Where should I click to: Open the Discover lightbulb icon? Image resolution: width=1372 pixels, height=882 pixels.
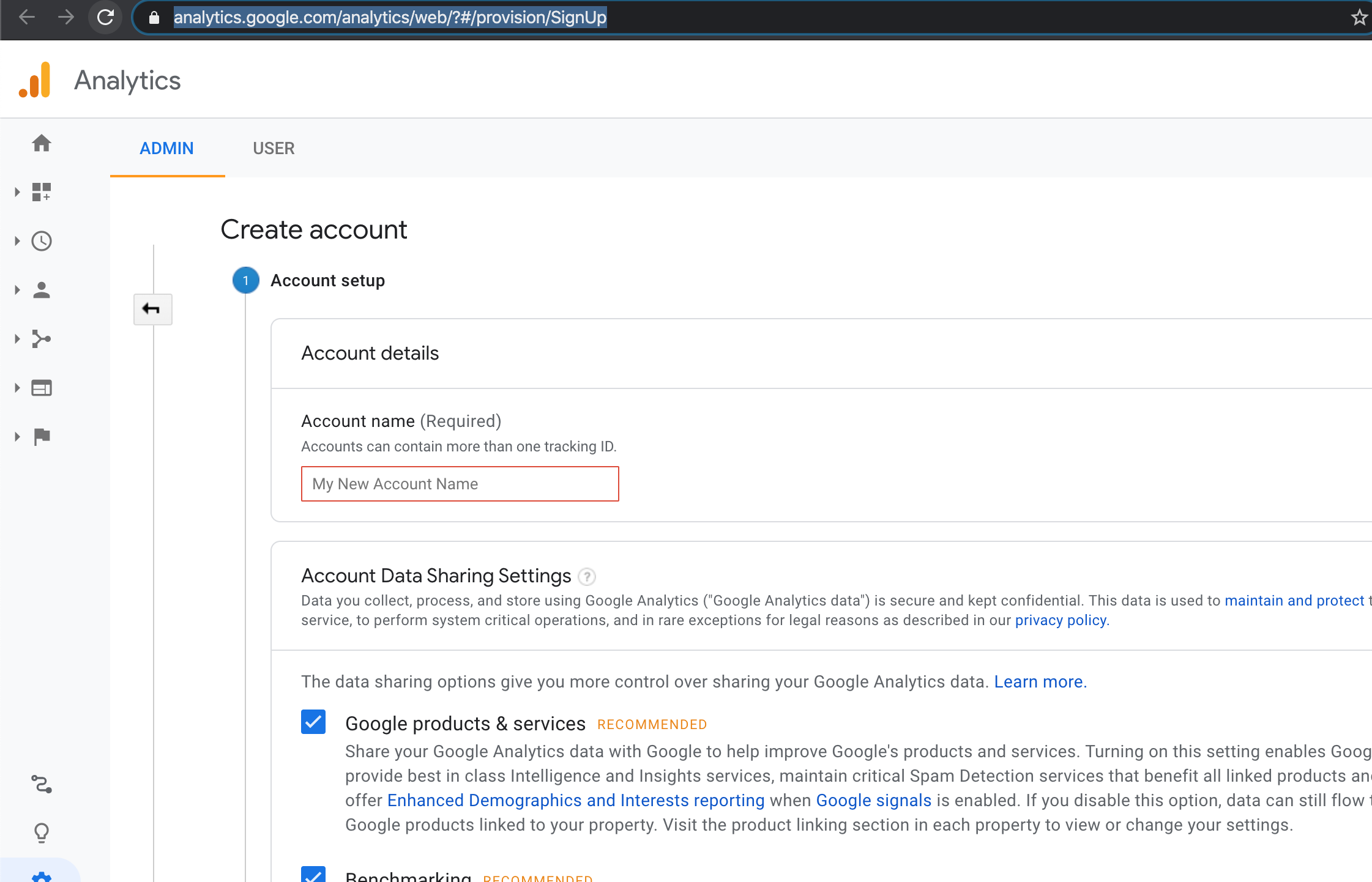click(x=42, y=833)
